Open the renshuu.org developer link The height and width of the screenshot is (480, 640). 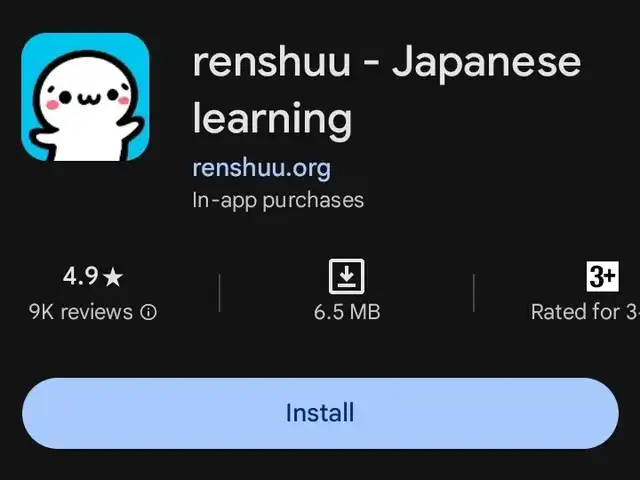point(262,168)
